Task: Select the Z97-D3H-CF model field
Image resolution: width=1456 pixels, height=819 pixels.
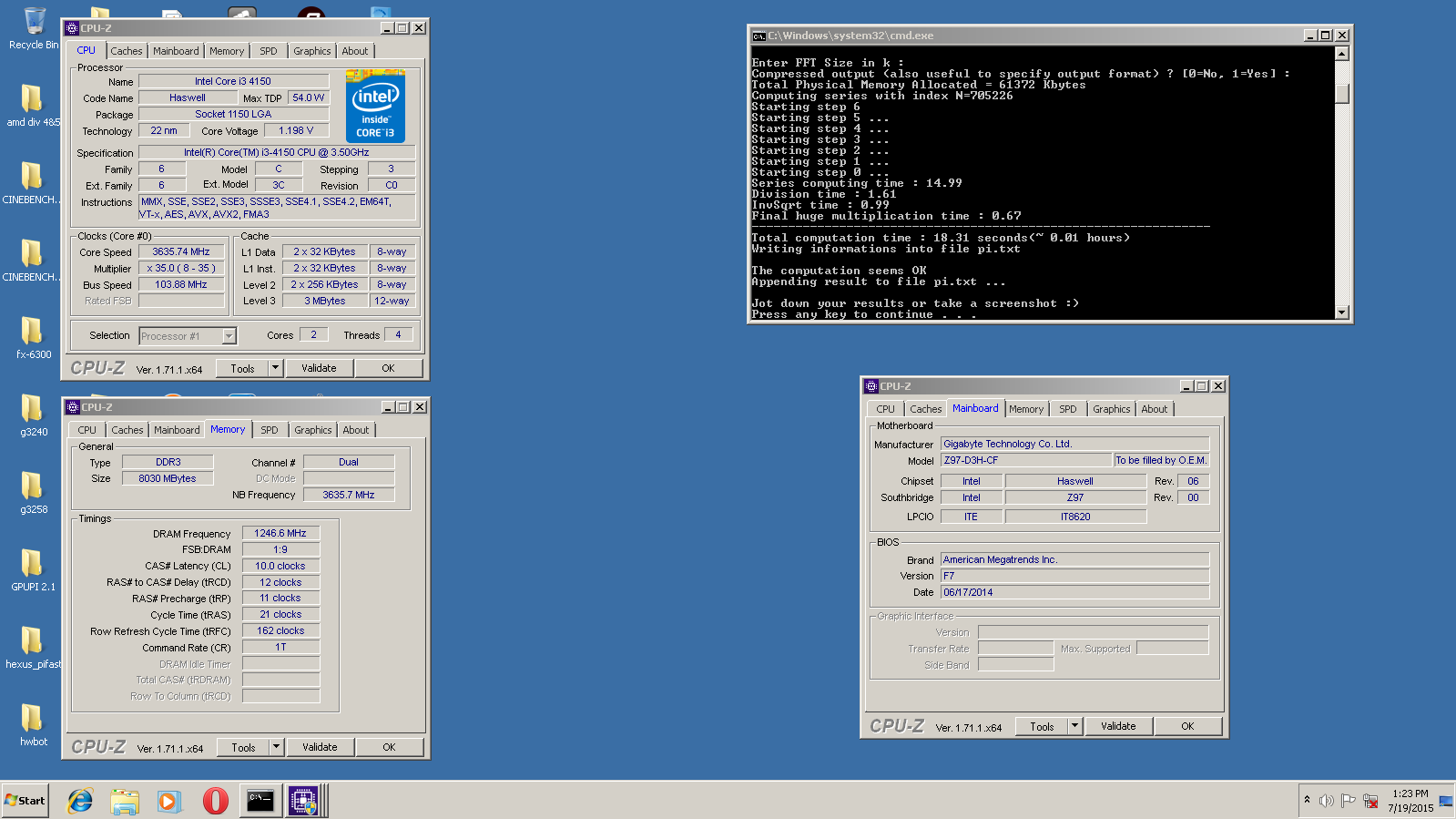Action: [x=1026, y=460]
